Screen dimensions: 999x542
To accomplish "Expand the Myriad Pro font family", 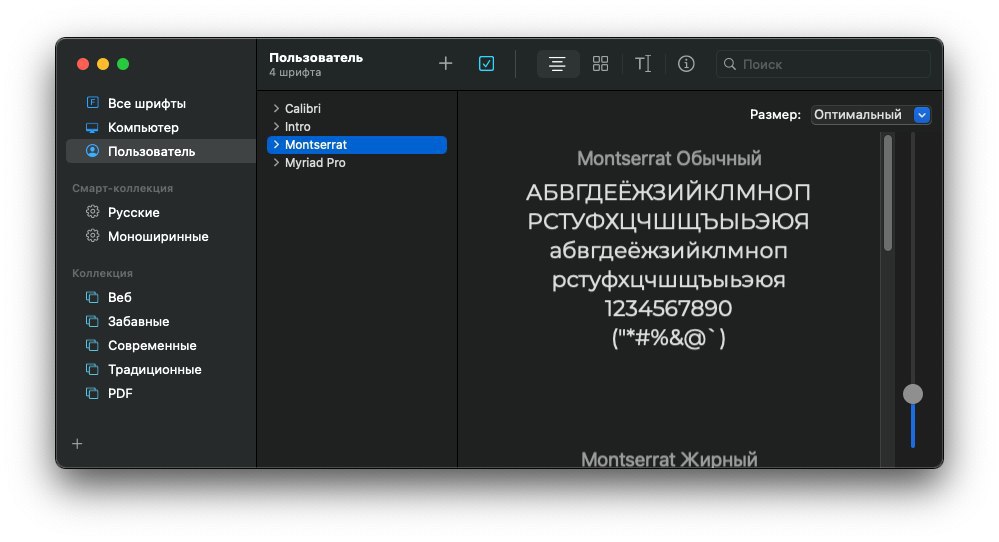I will [x=276, y=162].
